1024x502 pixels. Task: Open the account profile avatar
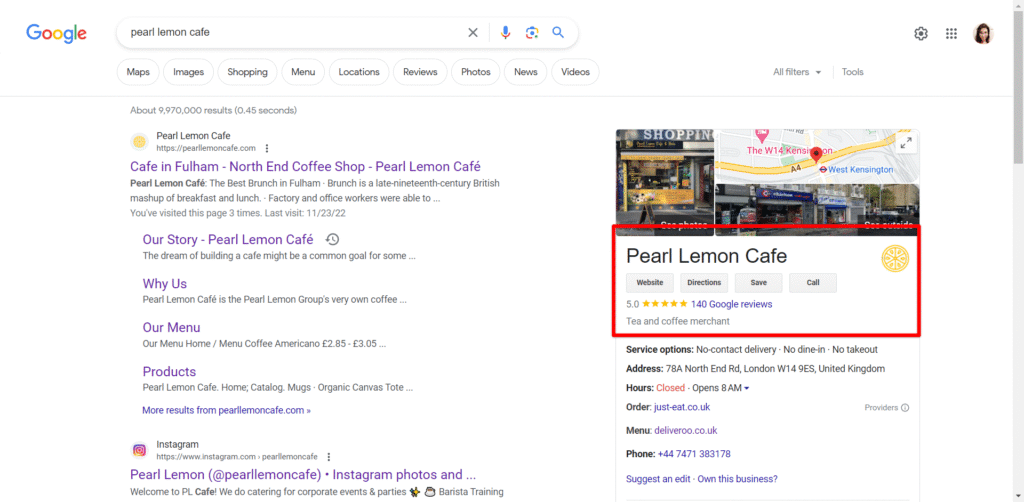point(983,34)
